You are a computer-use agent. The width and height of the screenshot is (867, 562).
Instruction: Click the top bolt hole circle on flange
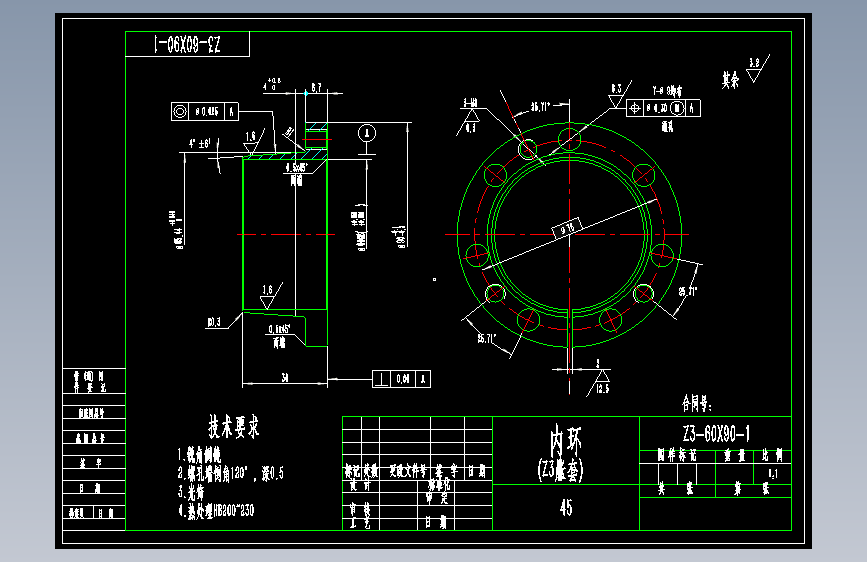pos(570,139)
